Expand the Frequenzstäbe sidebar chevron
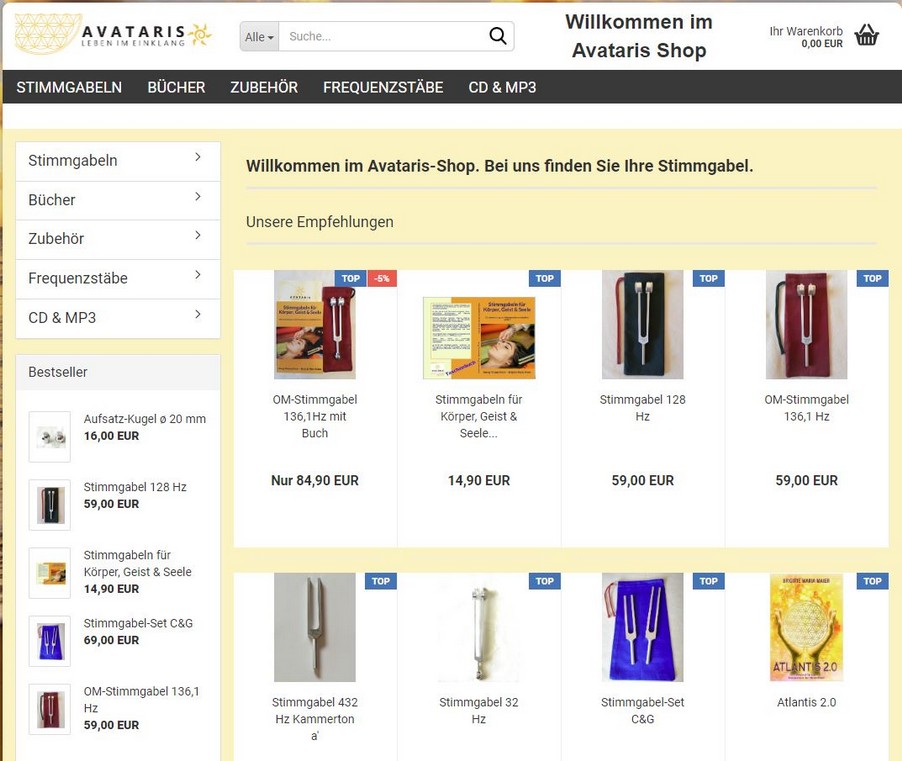 [198, 275]
